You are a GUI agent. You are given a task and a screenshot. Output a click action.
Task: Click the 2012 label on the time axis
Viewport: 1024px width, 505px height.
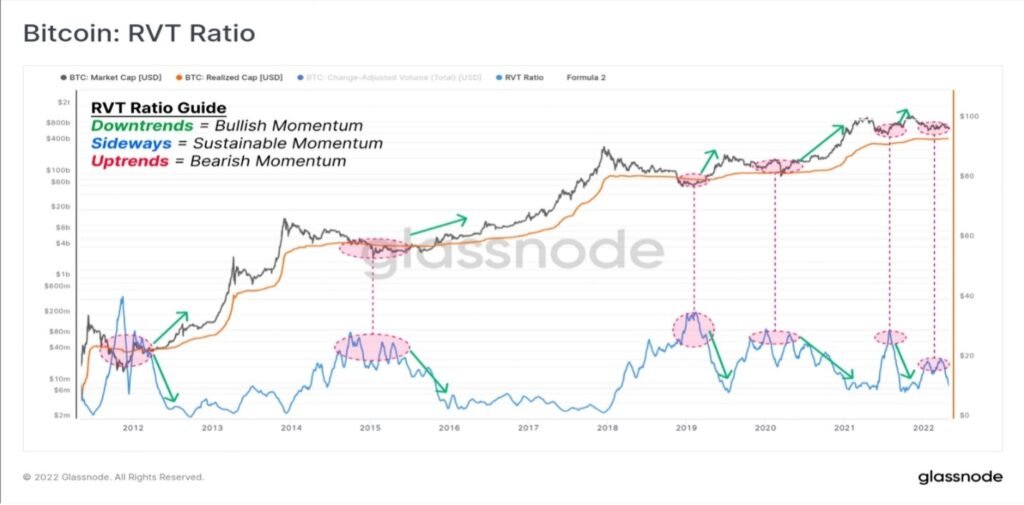tap(133, 428)
